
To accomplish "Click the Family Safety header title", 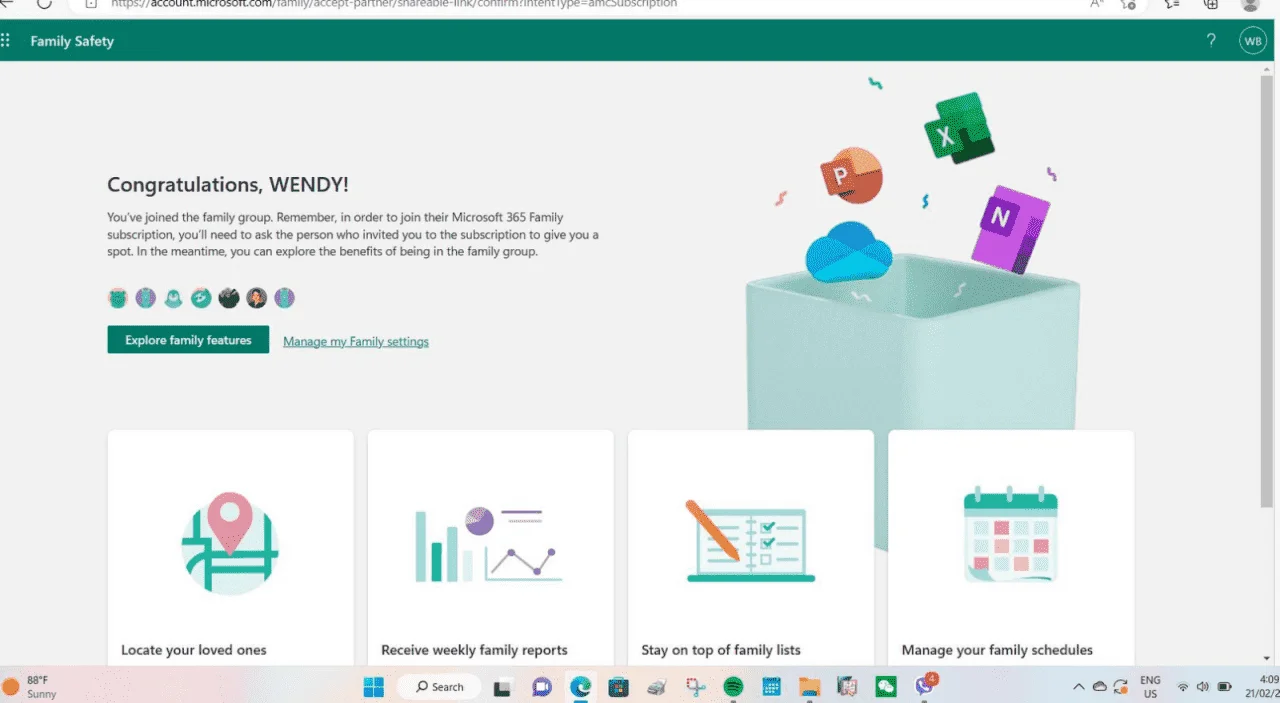I will (72, 41).
